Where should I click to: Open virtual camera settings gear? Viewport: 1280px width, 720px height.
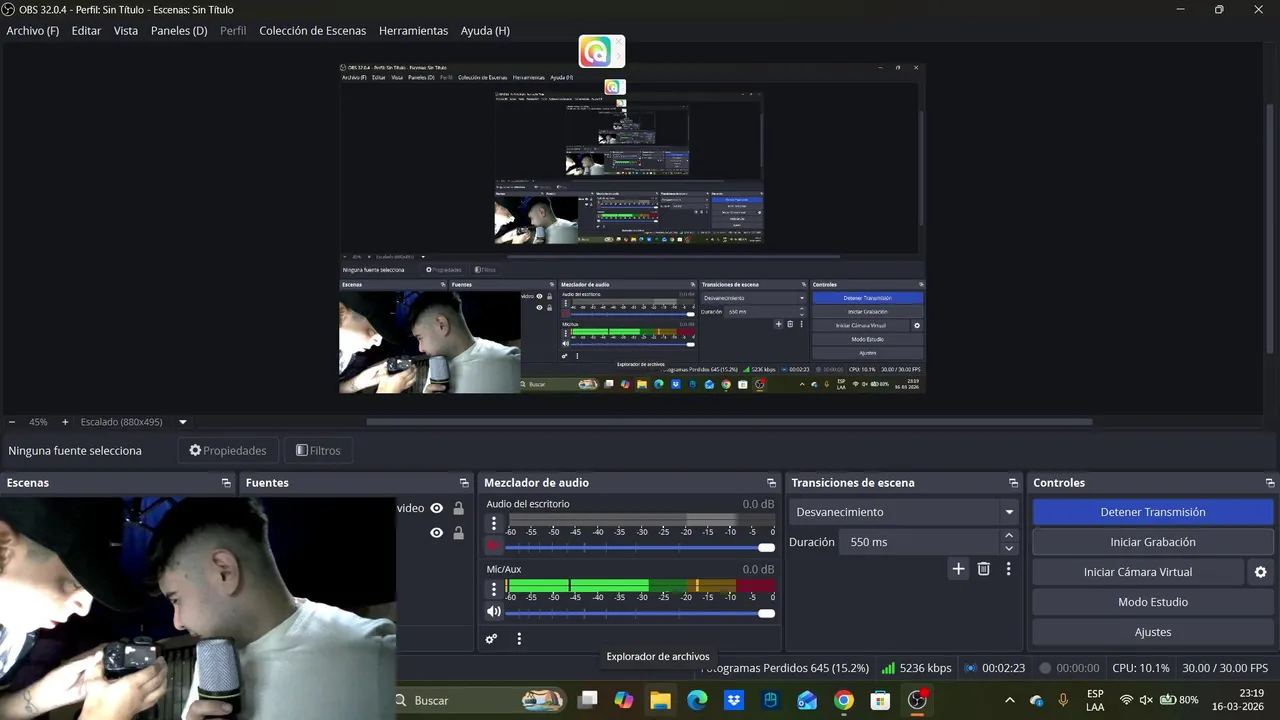pos(1260,572)
